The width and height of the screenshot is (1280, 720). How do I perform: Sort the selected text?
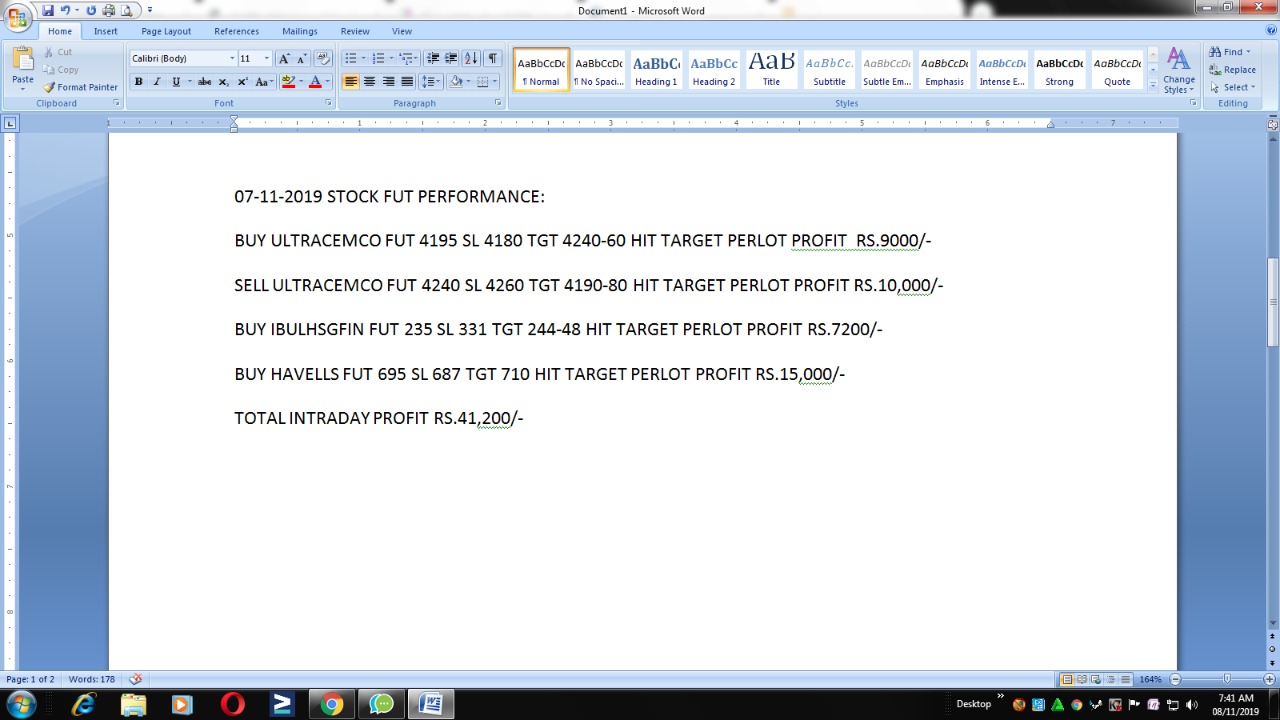[471, 59]
